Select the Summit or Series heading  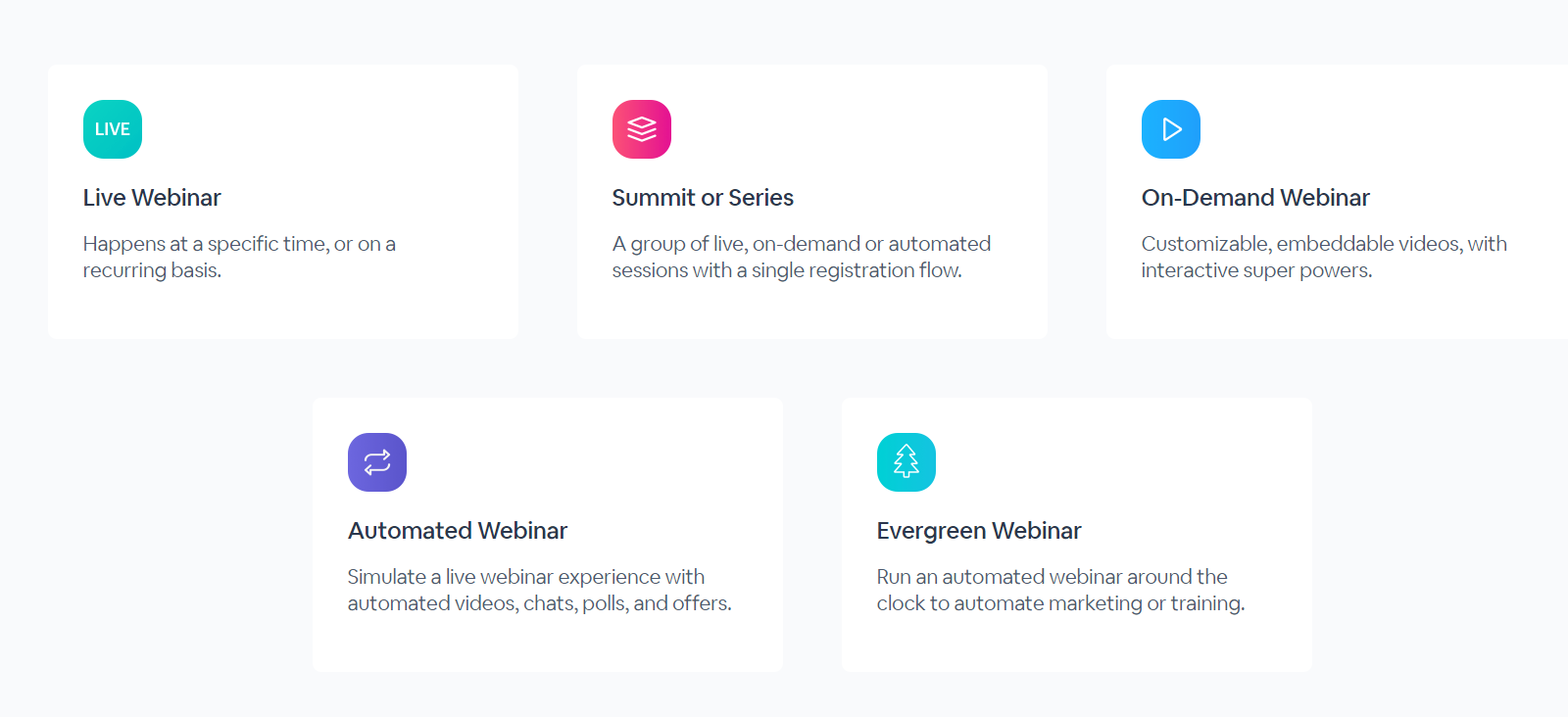tap(703, 198)
